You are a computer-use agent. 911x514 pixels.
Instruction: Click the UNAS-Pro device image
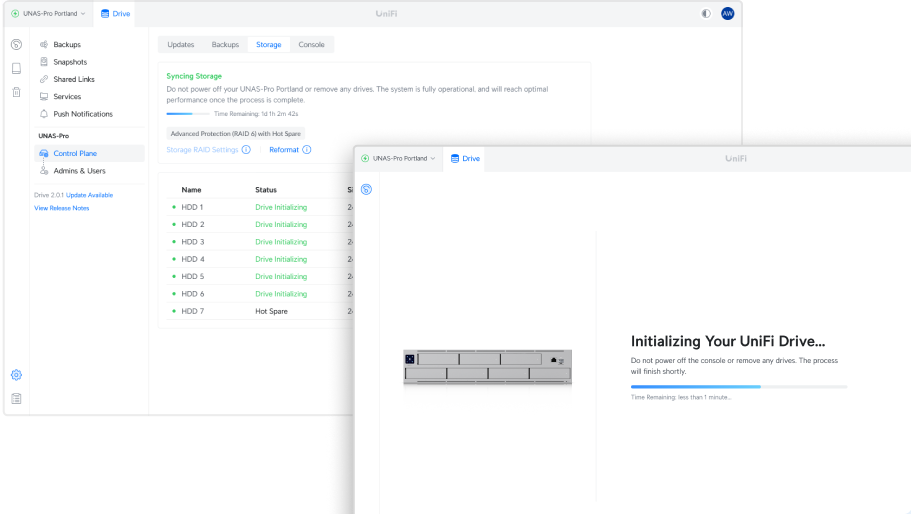click(487, 367)
